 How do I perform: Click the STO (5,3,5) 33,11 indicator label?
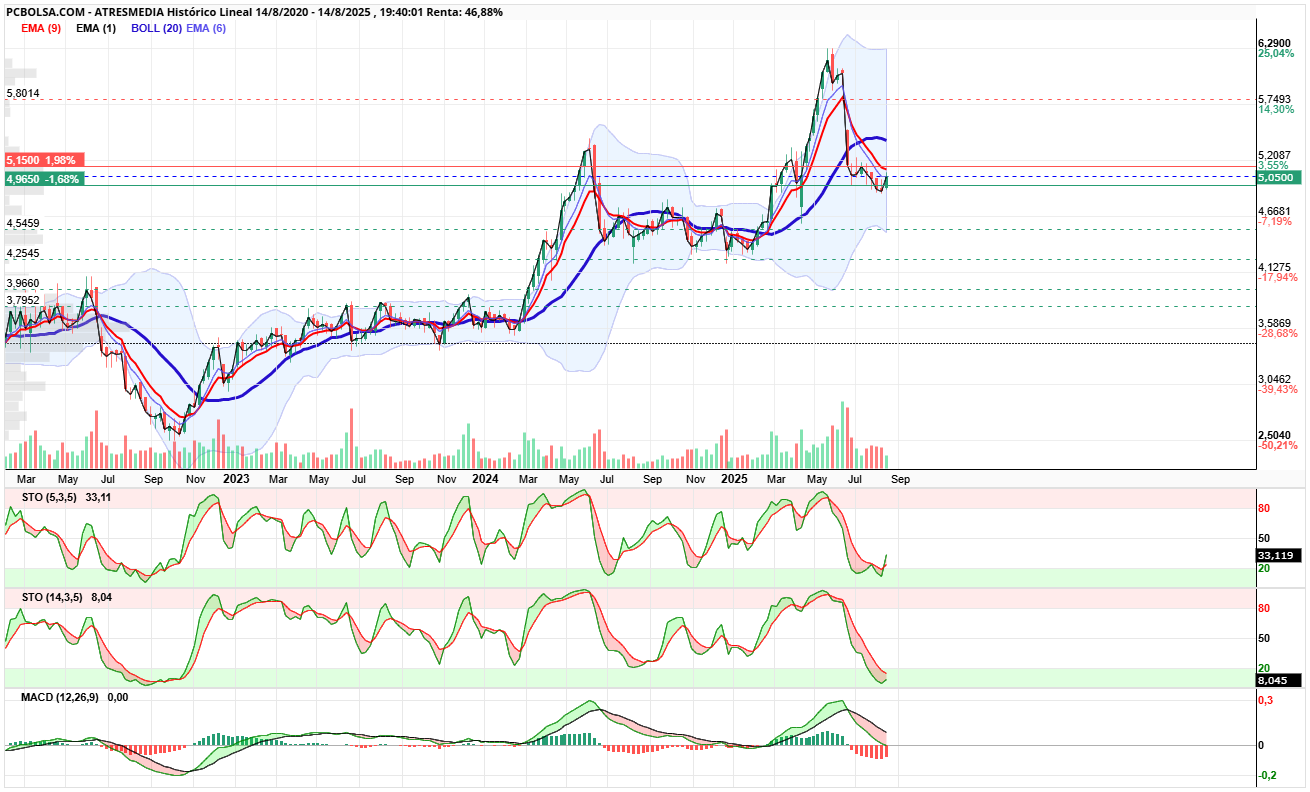pyautogui.click(x=66, y=496)
